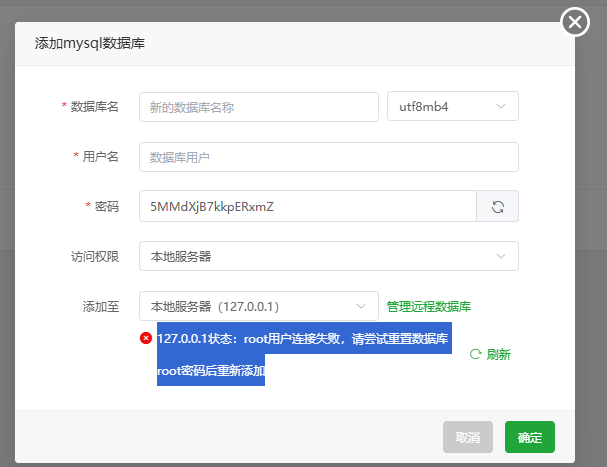Focus the 用户名 database user field
607x467 pixels.
(329, 157)
